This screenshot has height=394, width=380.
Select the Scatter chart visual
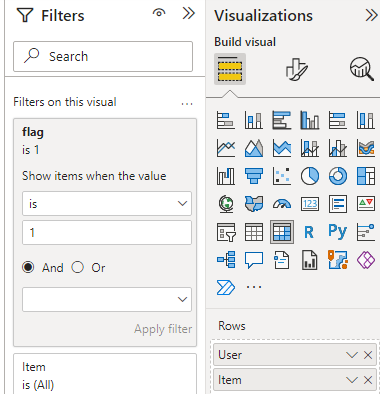[x=282, y=176]
